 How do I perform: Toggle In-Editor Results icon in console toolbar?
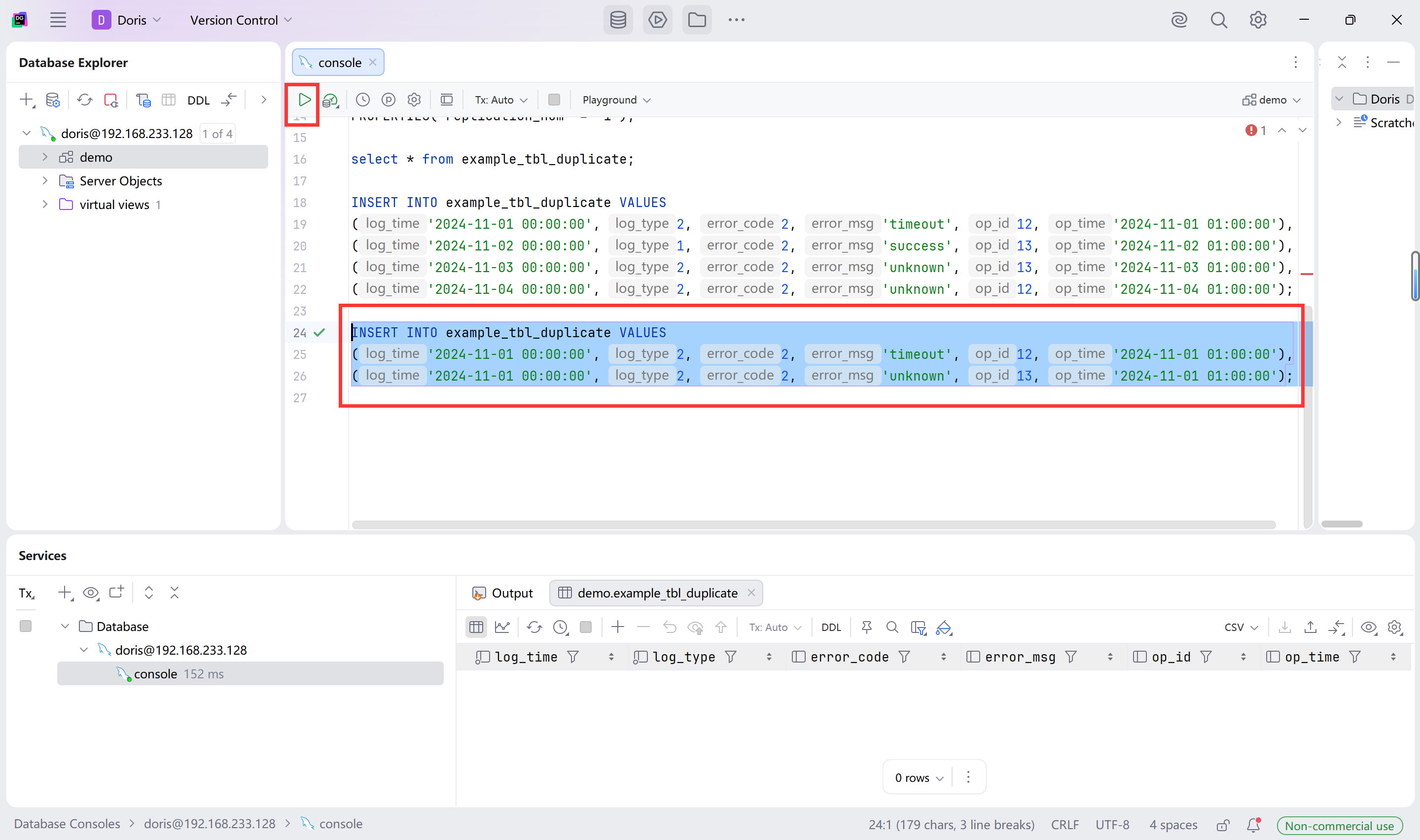tap(447, 100)
